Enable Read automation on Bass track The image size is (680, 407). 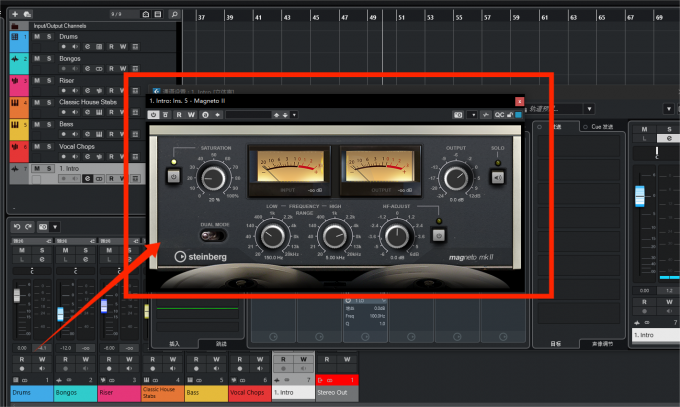coord(111,135)
